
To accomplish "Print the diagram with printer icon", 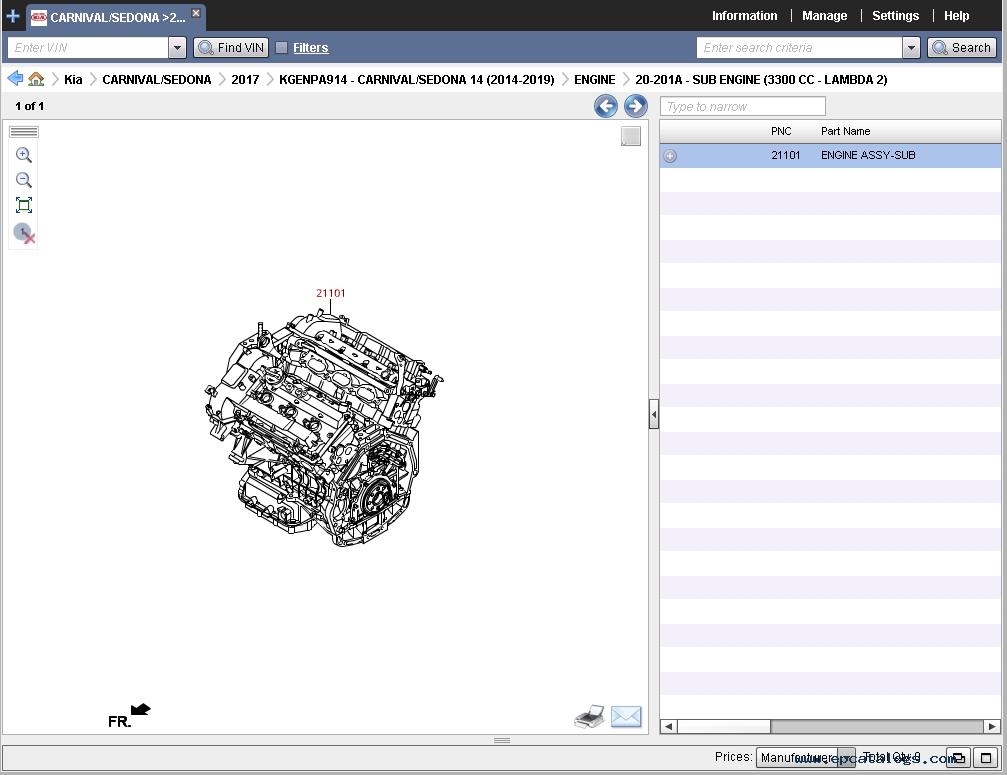I will [589, 717].
